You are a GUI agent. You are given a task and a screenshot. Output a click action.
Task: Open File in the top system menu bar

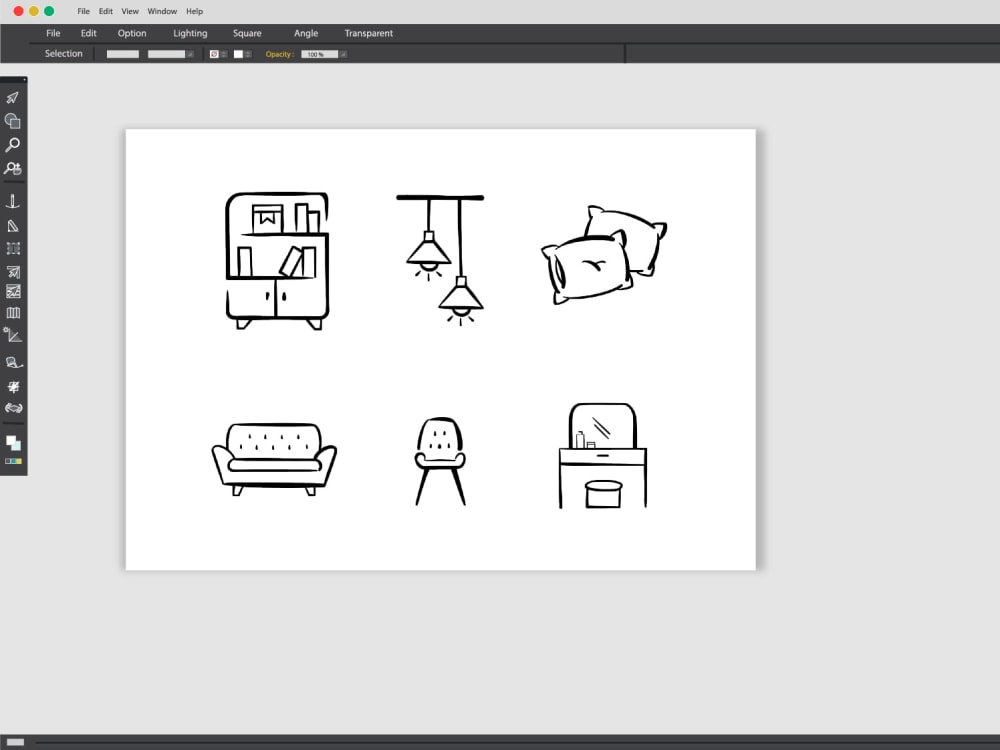point(84,11)
